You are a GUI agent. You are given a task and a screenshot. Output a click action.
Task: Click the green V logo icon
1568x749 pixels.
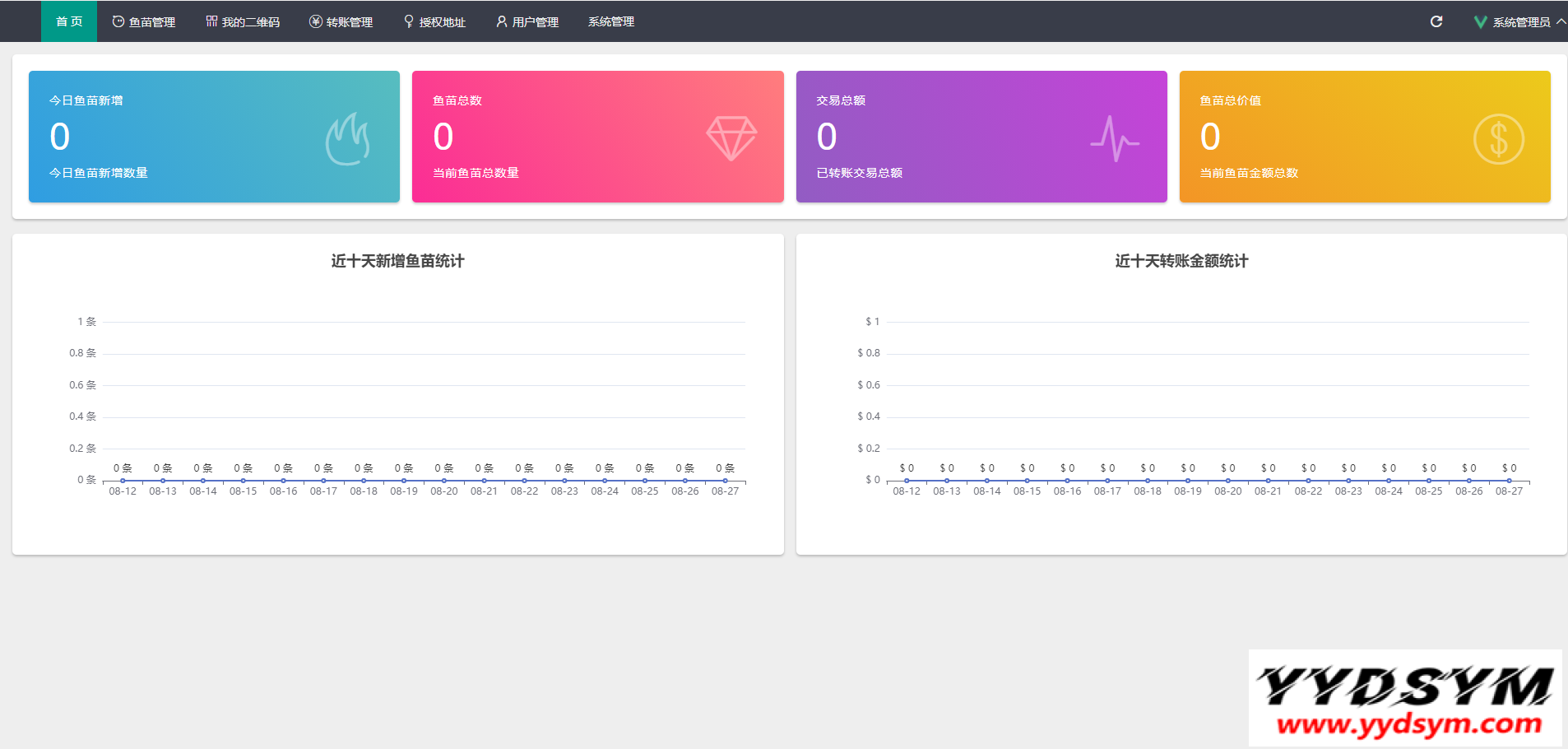[x=1480, y=22]
